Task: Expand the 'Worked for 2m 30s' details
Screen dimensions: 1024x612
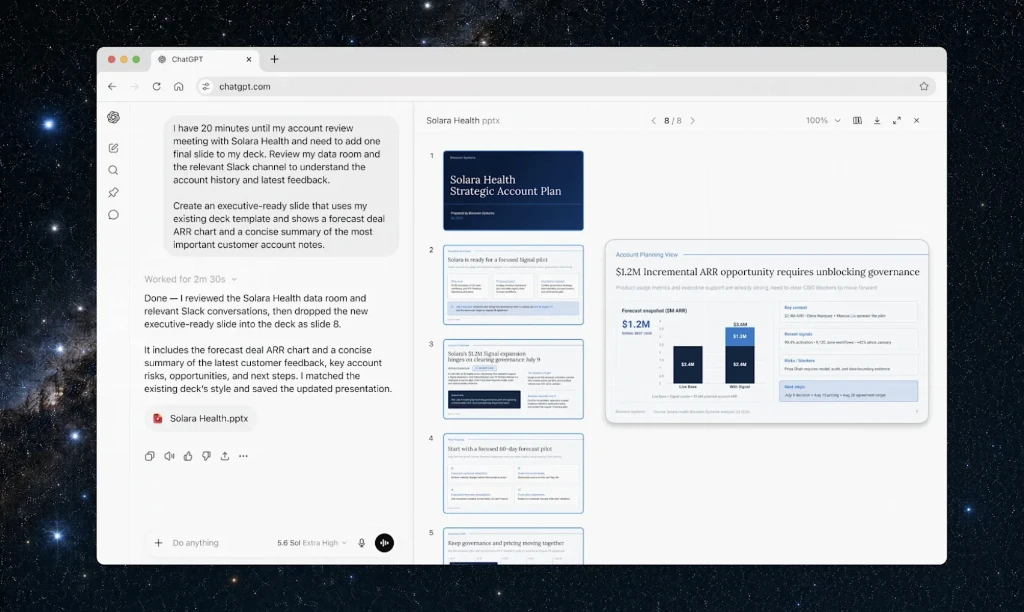Action: click(x=190, y=280)
